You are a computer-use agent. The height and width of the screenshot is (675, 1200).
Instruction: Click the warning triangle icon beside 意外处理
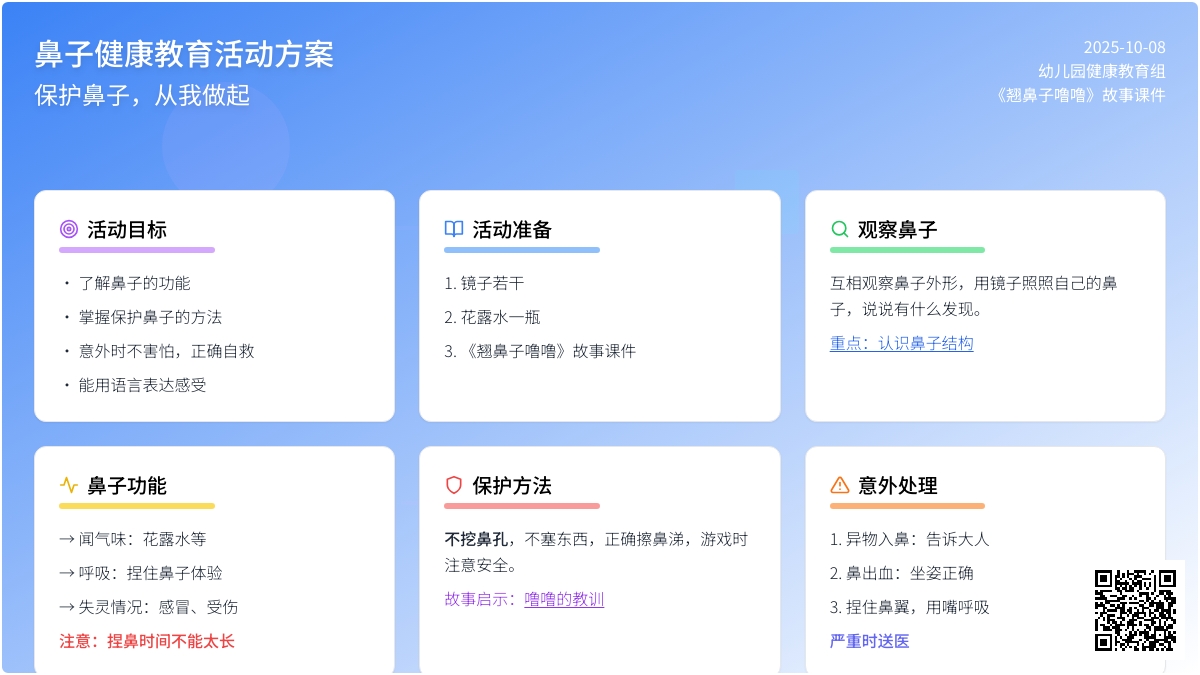pyautogui.click(x=840, y=485)
